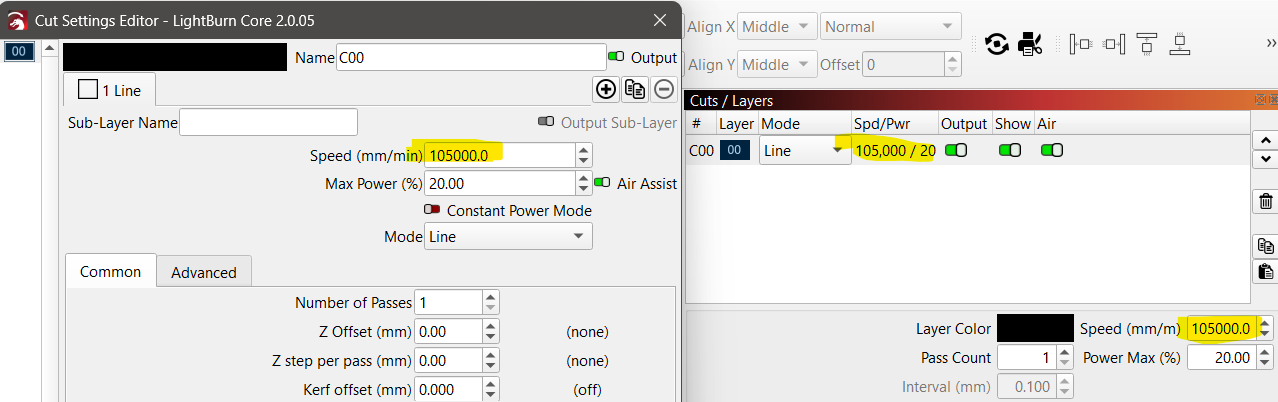Image resolution: width=1278 pixels, height=402 pixels.
Task: Enable Constant Power Mode
Action: click(x=432, y=210)
